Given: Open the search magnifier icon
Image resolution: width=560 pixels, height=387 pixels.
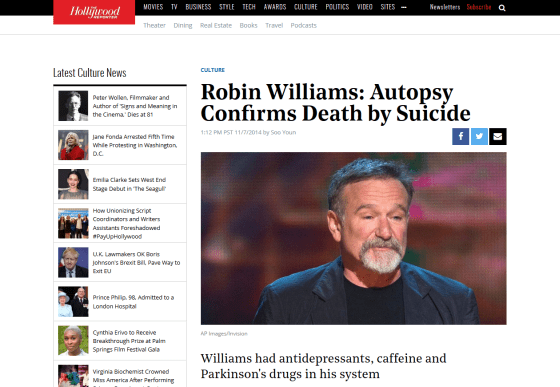Looking at the screenshot, I should pos(502,8).
